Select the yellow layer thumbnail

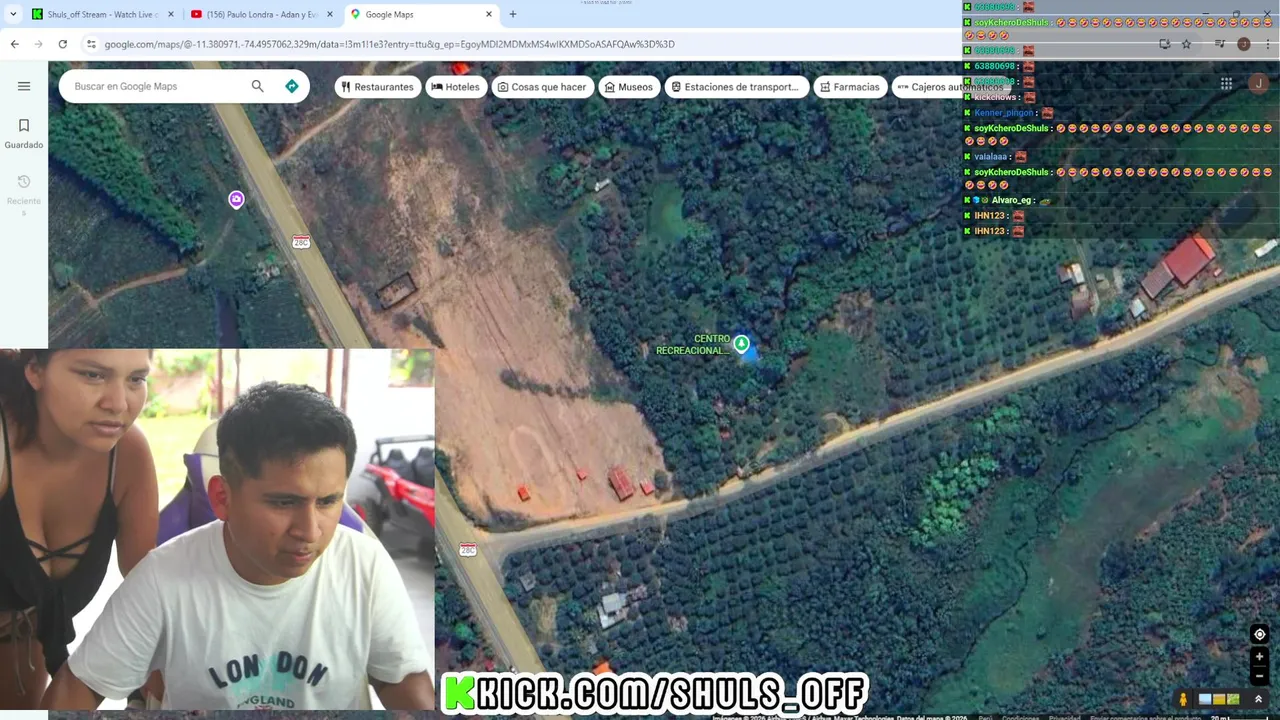(x=1219, y=699)
